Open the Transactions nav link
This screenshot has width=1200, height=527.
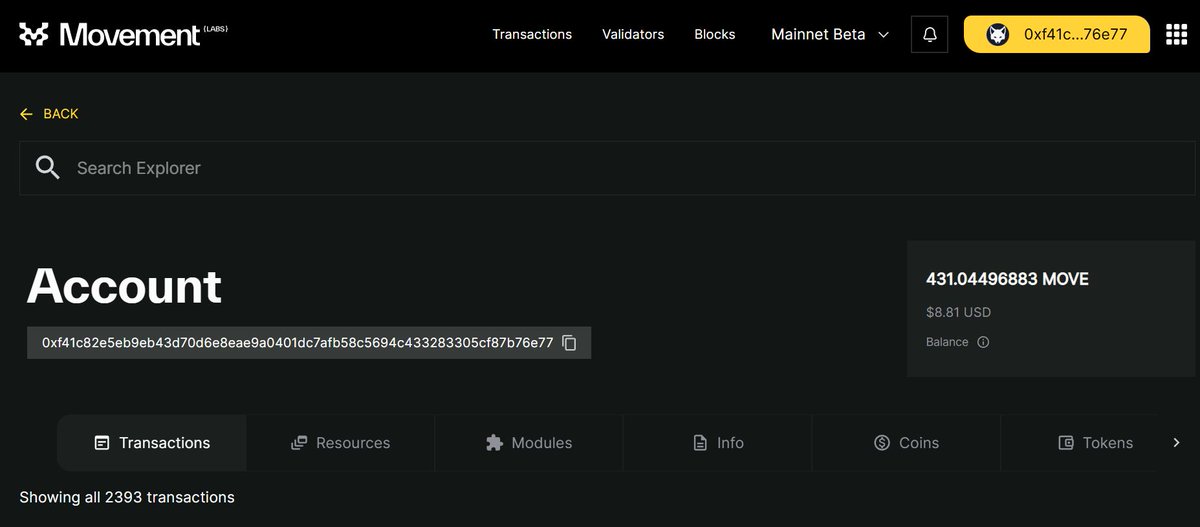pyautogui.click(x=532, y=34)
